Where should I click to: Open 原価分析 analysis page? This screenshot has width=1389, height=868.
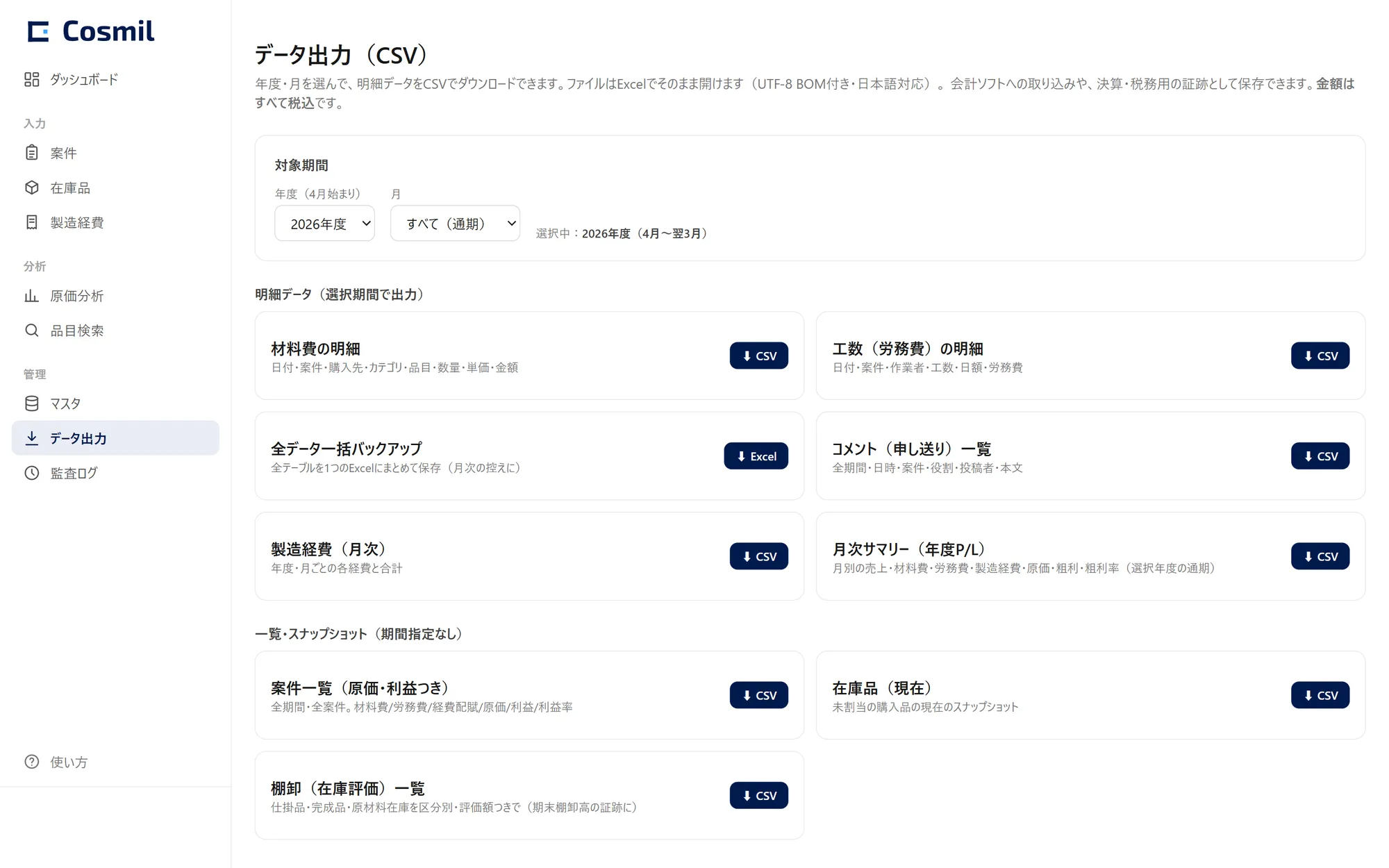pyautogui.click(x=115, y=296)
